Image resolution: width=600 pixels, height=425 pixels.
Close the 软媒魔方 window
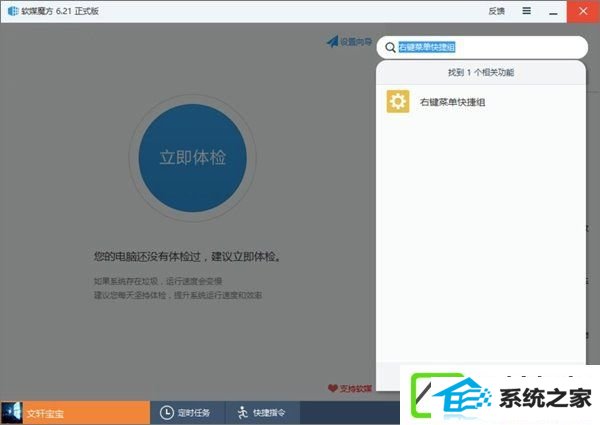(x=583, y=11)
